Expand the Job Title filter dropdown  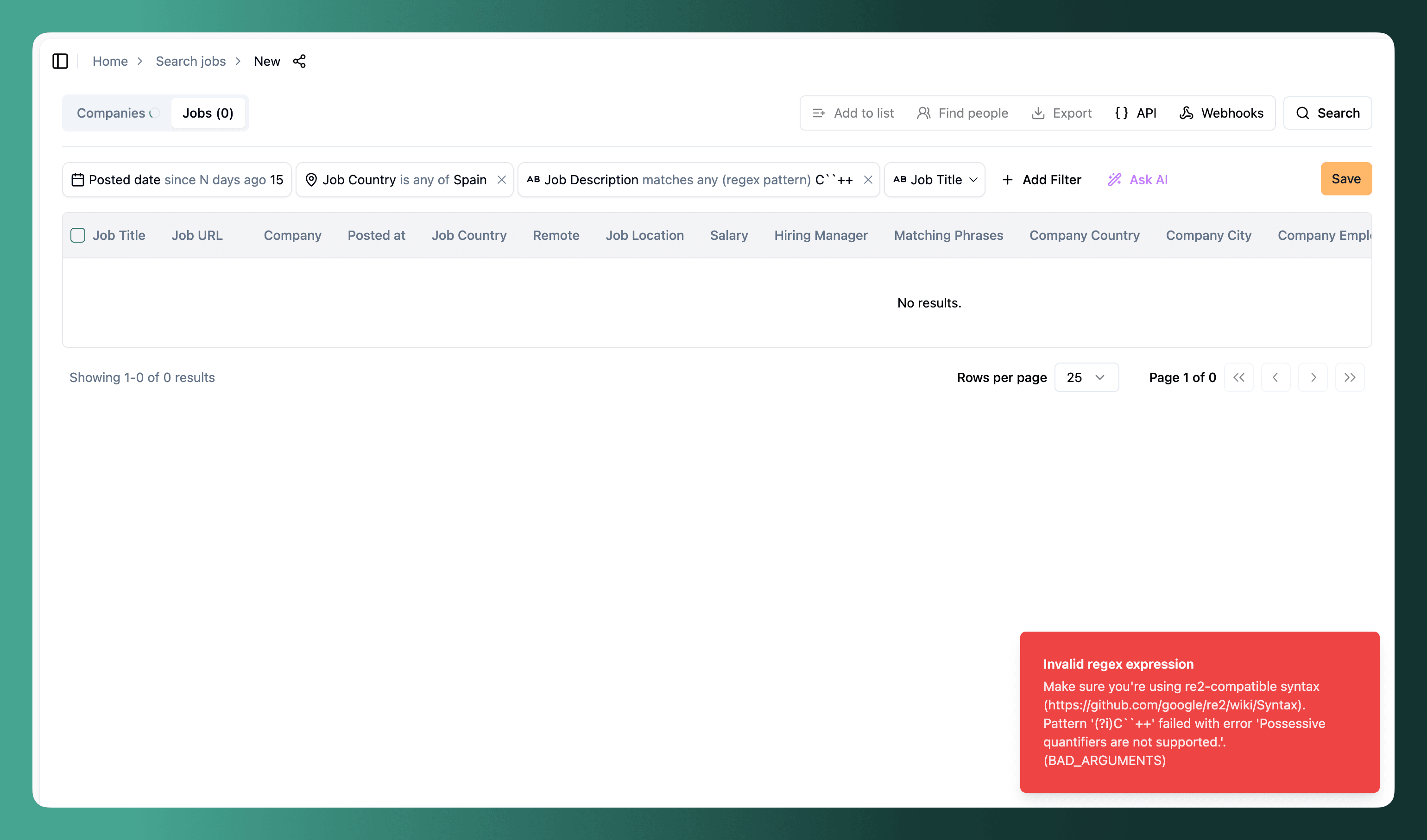[x=935, y=179]
